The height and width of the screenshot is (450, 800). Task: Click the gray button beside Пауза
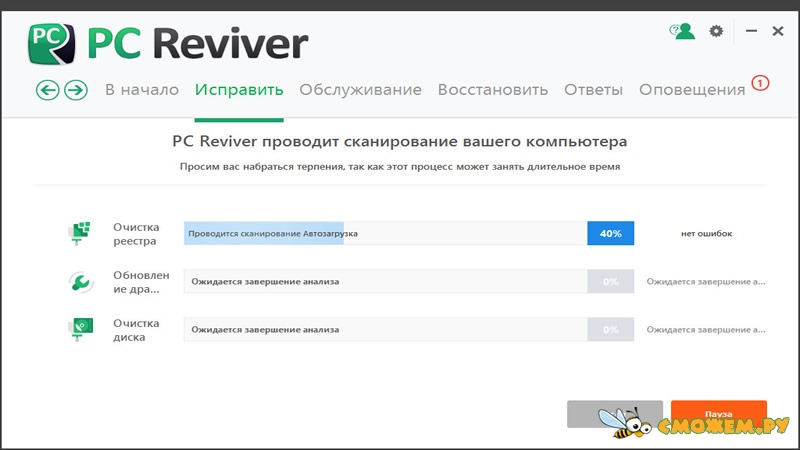[x=615, y=414]
